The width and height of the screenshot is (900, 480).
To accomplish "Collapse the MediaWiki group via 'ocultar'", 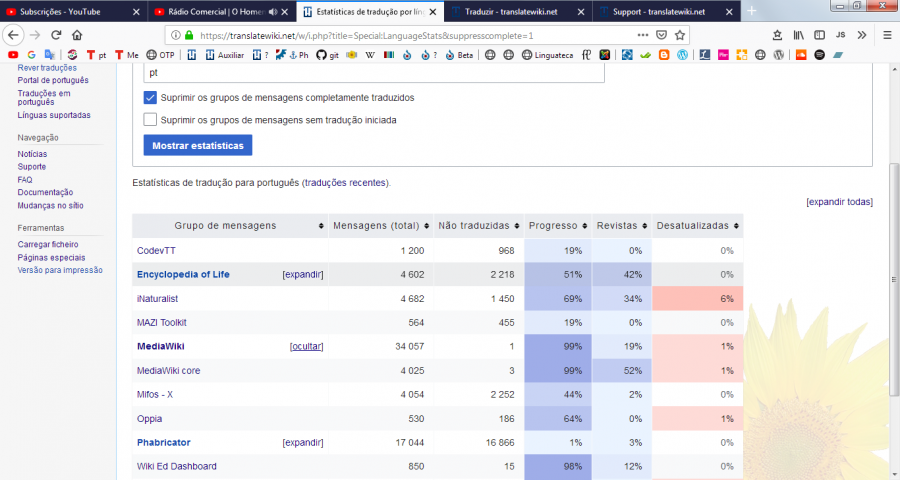I will (x=307, y=346).
